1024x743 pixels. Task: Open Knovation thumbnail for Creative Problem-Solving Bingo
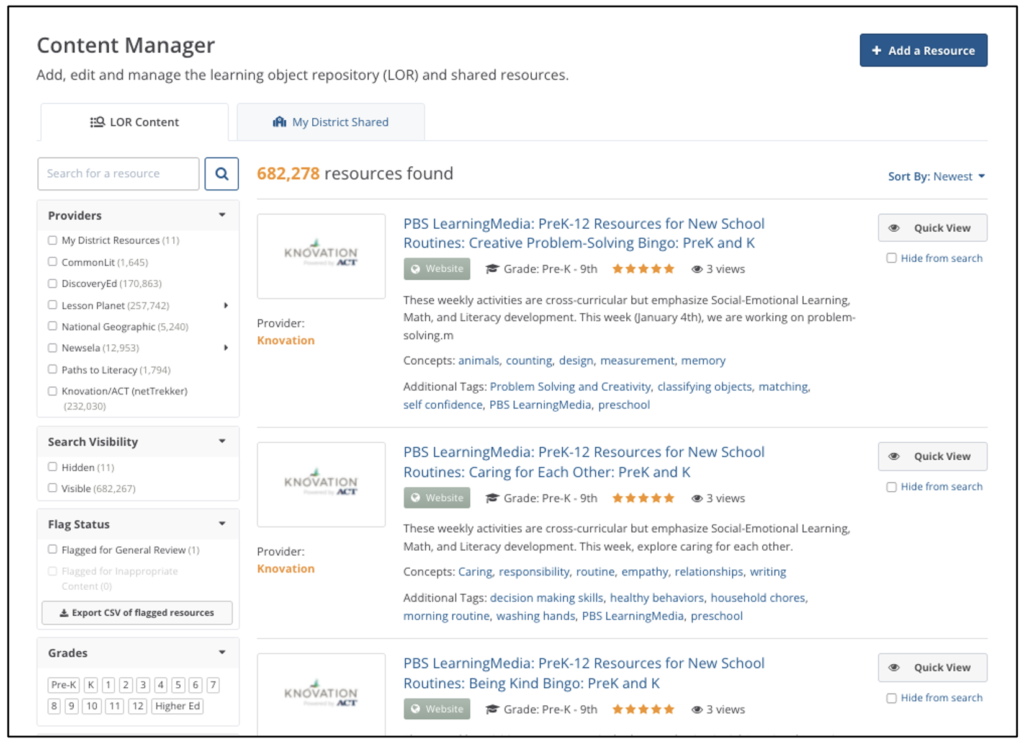[x=321, y=256]
